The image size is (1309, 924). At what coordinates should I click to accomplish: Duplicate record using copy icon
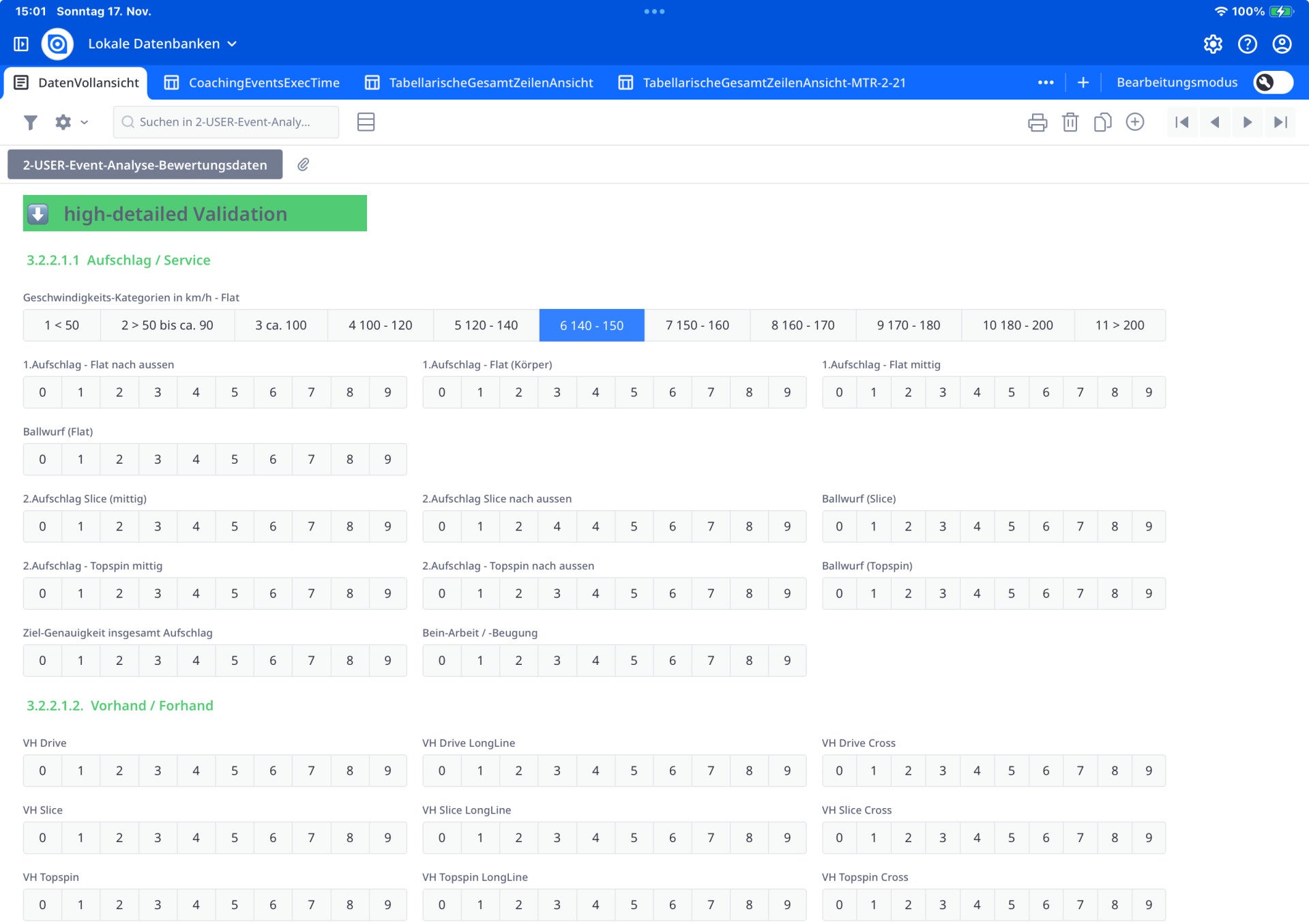tap(1102, 122)
